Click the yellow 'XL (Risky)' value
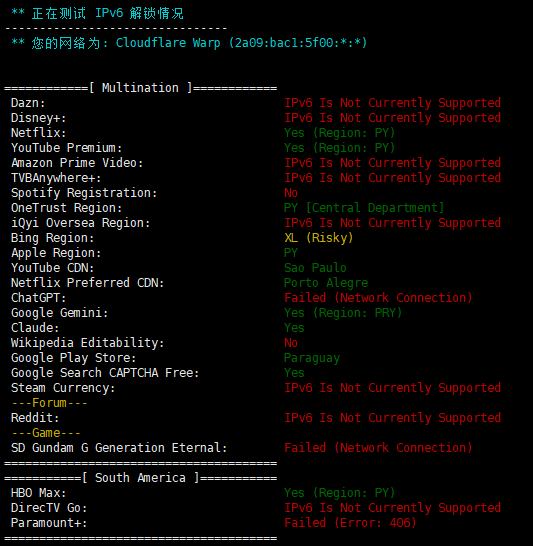Screen dimensions: 533x546 coord(319,238)
